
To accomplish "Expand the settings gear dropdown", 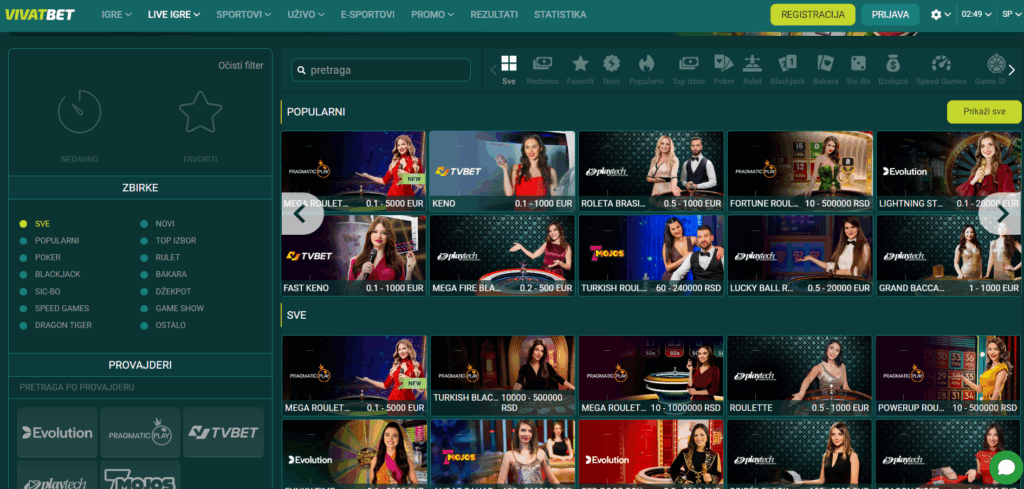I will coord(941,15).
